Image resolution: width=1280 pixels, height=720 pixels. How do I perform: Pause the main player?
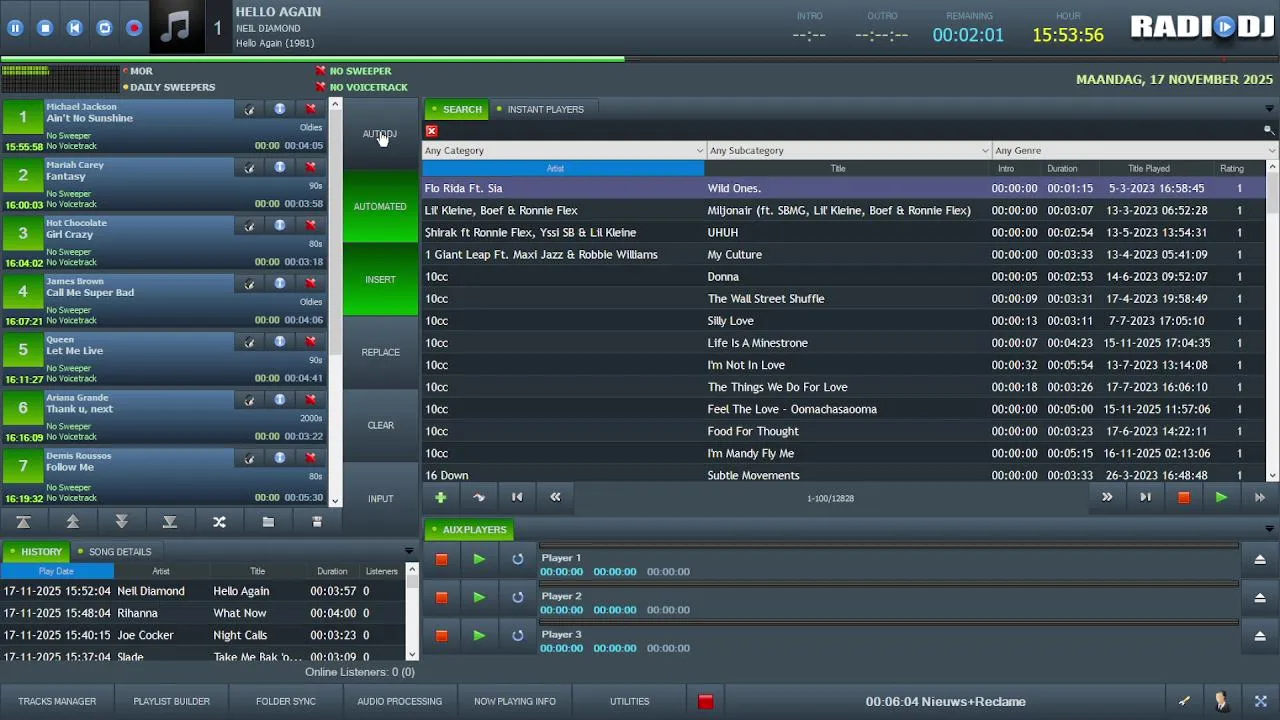click(x=15, y=28)
